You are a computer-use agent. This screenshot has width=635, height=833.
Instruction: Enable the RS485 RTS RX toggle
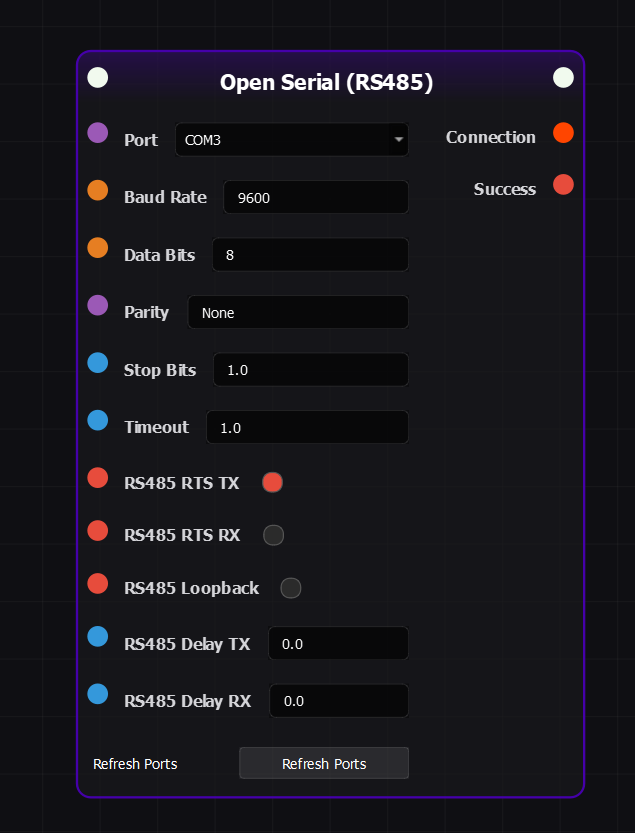(273, 535)
